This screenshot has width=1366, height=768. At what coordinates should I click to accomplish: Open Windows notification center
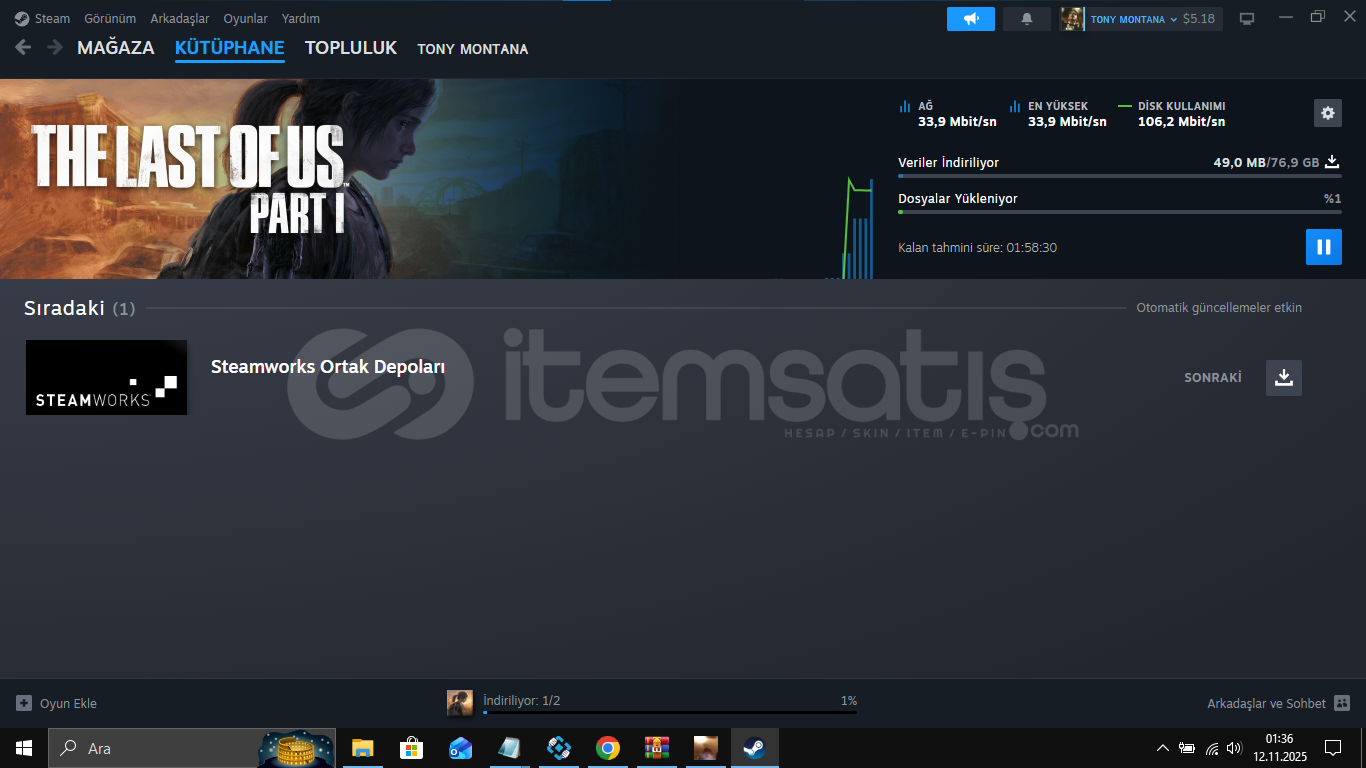coord(1332,748)
